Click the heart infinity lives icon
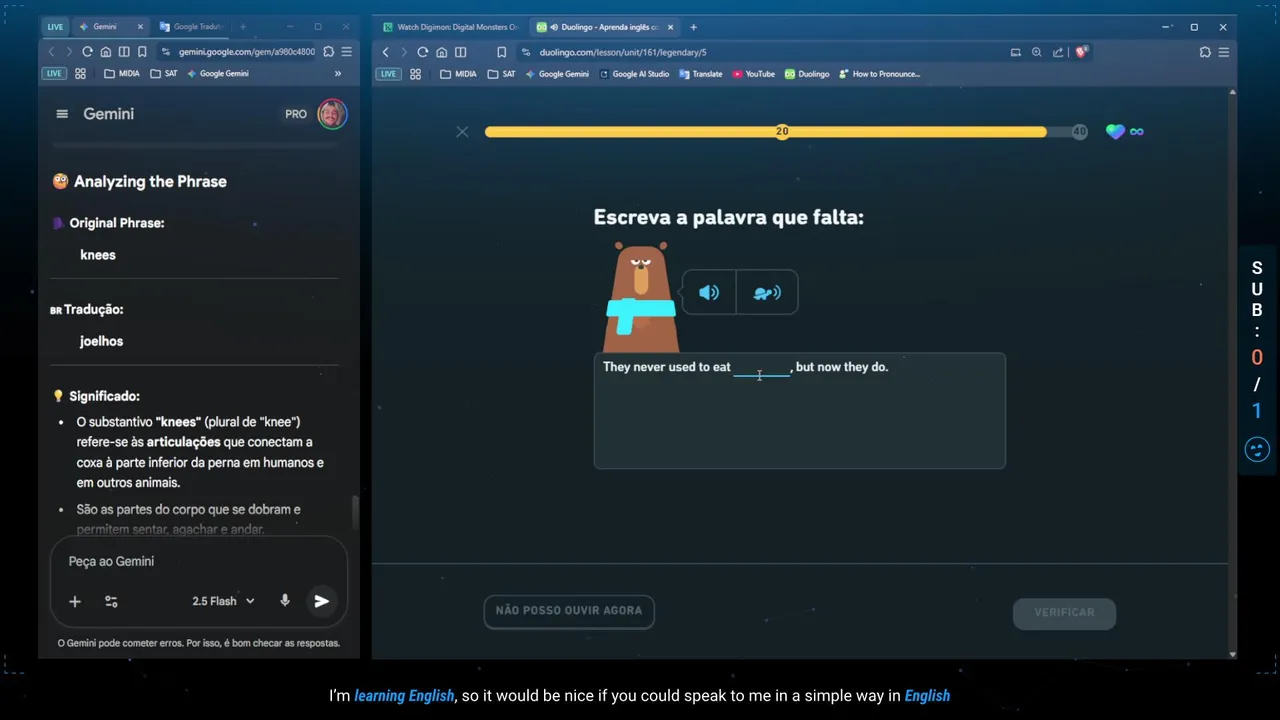The width and height of the screenshot is (1280, 720). [x=1125, y=131]
